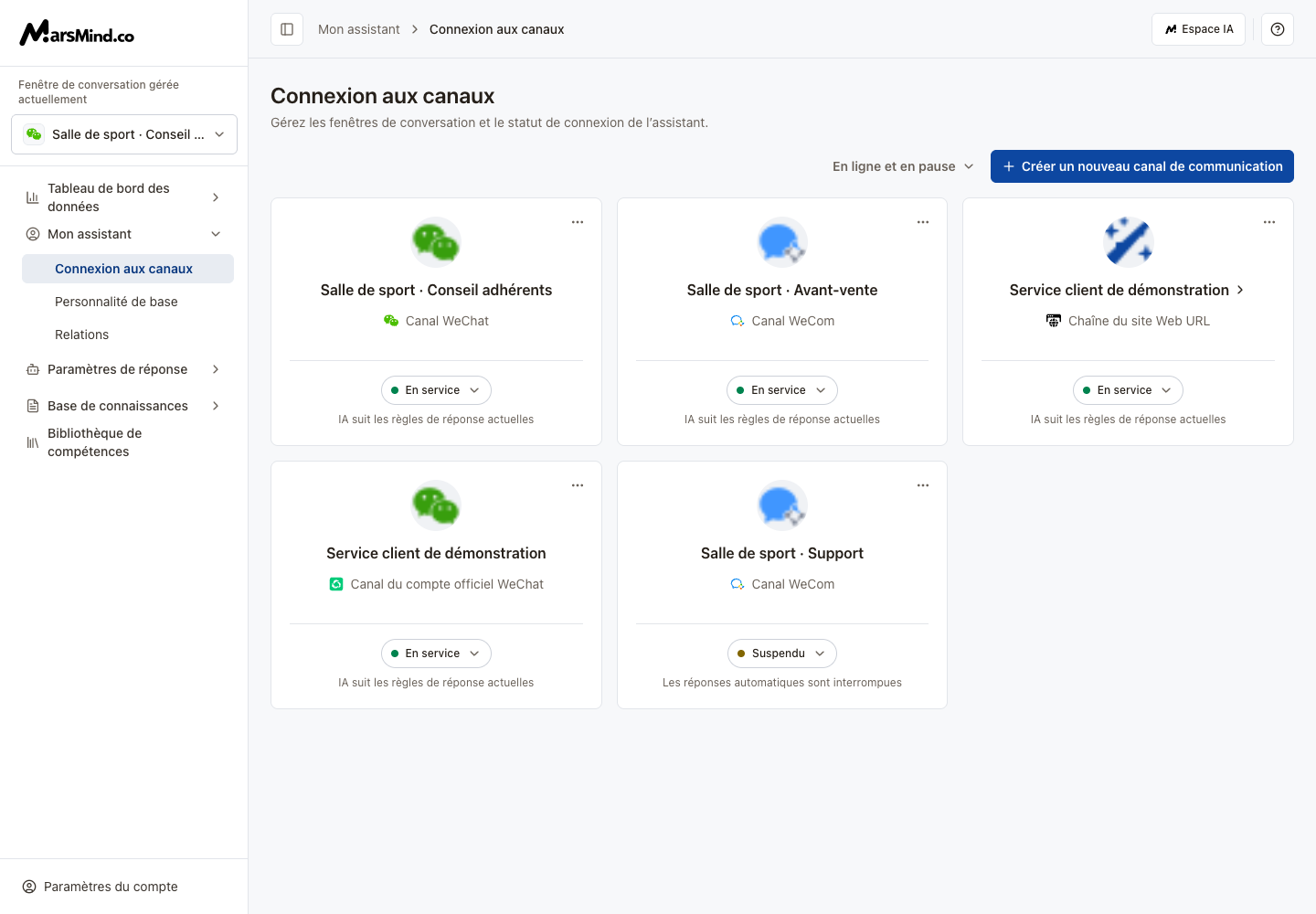The height and width of the screenshot is (914, 1316).
Task: Open the conversation window selector dropdown
Action: (x=124, y=134)
